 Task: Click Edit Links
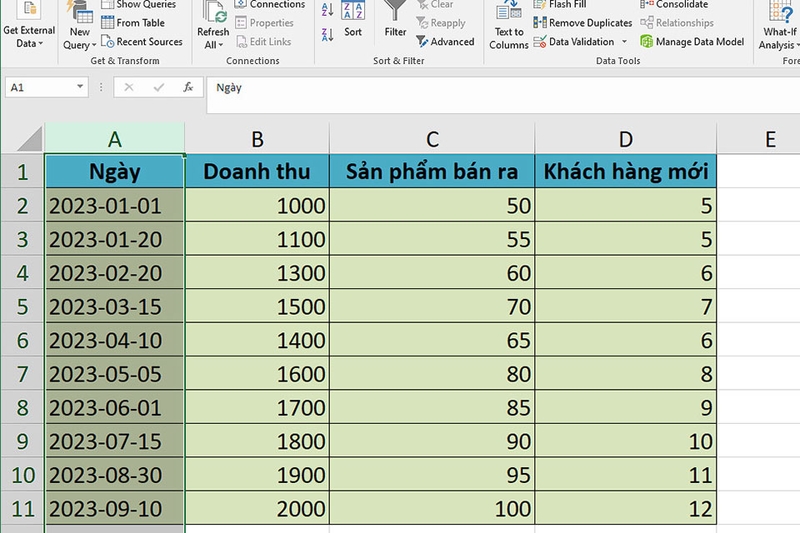(x=263, y=41)
